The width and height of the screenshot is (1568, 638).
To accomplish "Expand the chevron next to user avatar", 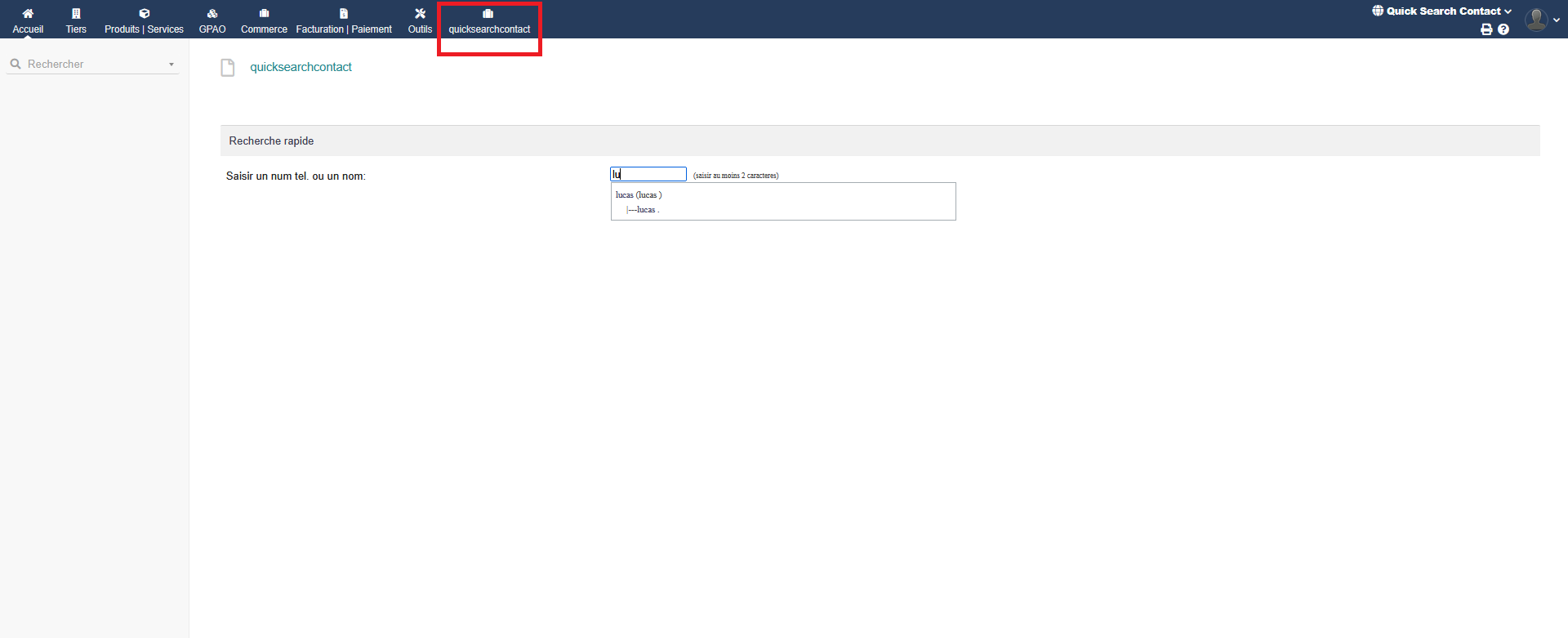I will click(1557, 20).
